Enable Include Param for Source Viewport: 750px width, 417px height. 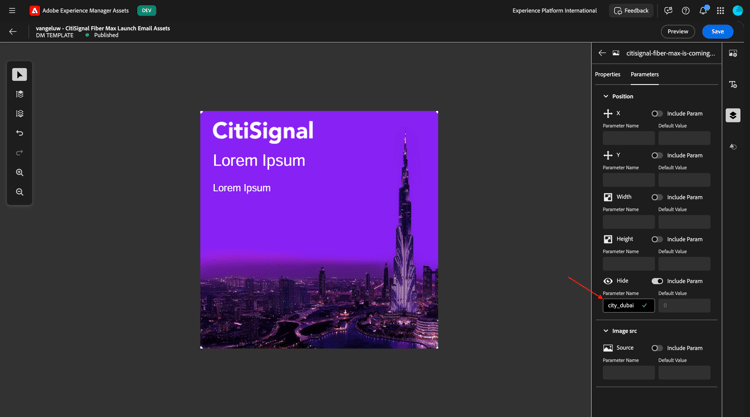pos(657,348)
